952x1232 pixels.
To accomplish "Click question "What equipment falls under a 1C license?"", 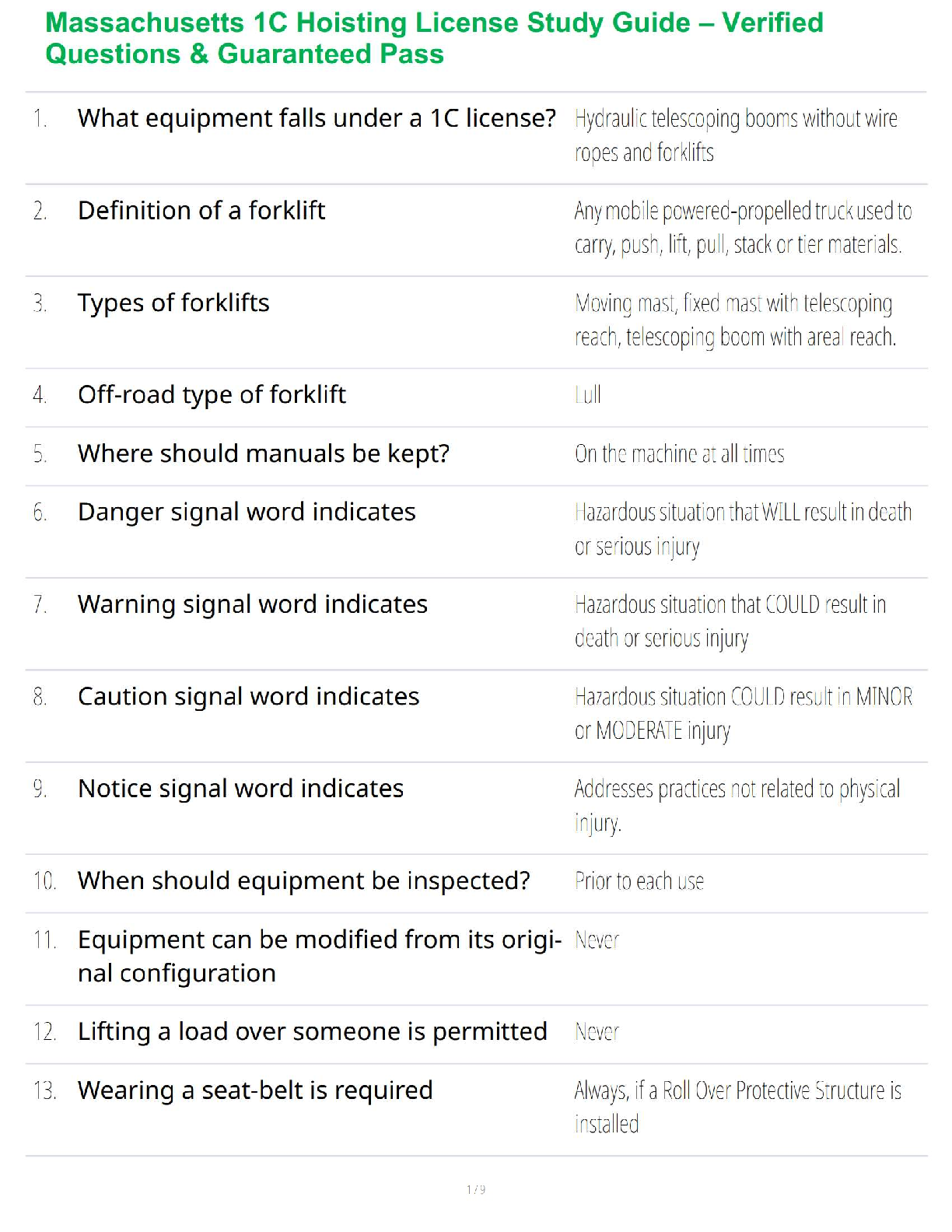I will (317, 118).
